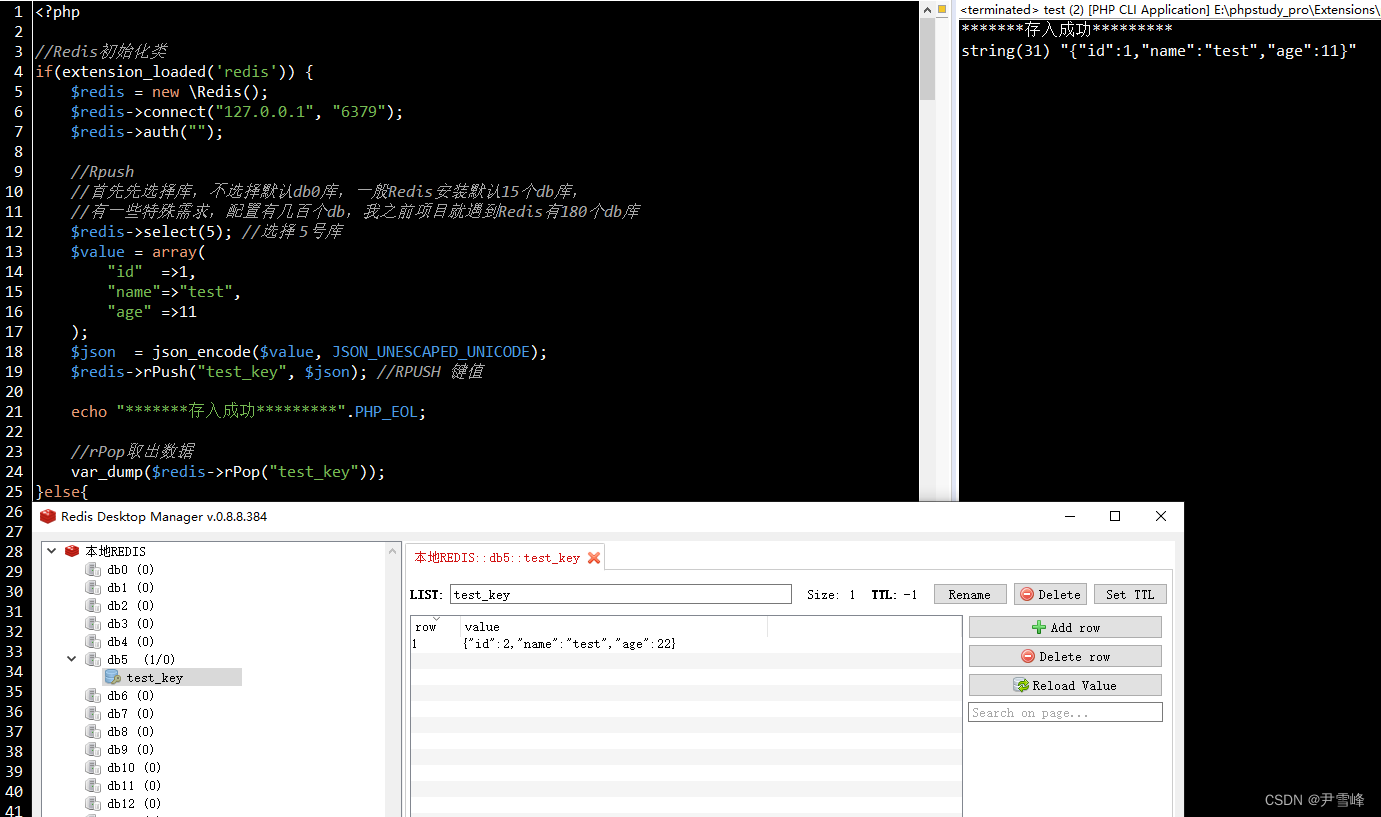Click the value column header
Screen dimensions: 1381x817
614,627
